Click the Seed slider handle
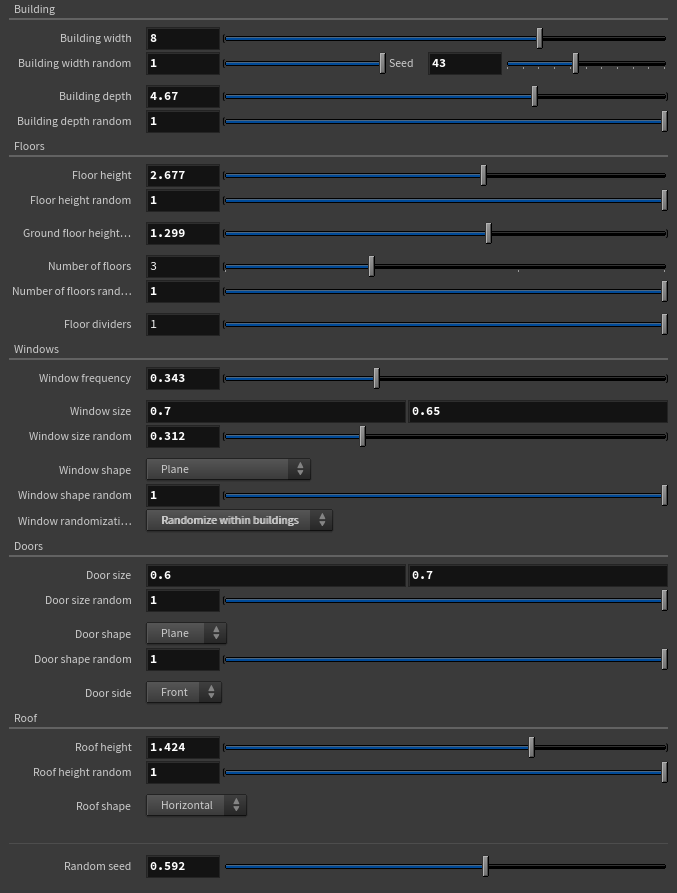 pos(575,63)
